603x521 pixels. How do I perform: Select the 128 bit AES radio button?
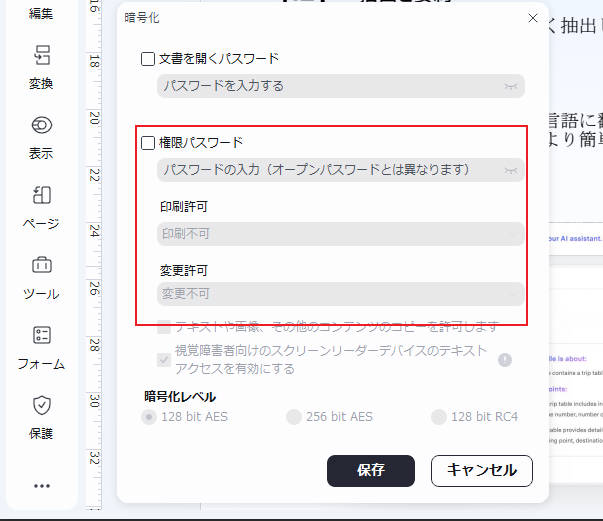(149, 417)
